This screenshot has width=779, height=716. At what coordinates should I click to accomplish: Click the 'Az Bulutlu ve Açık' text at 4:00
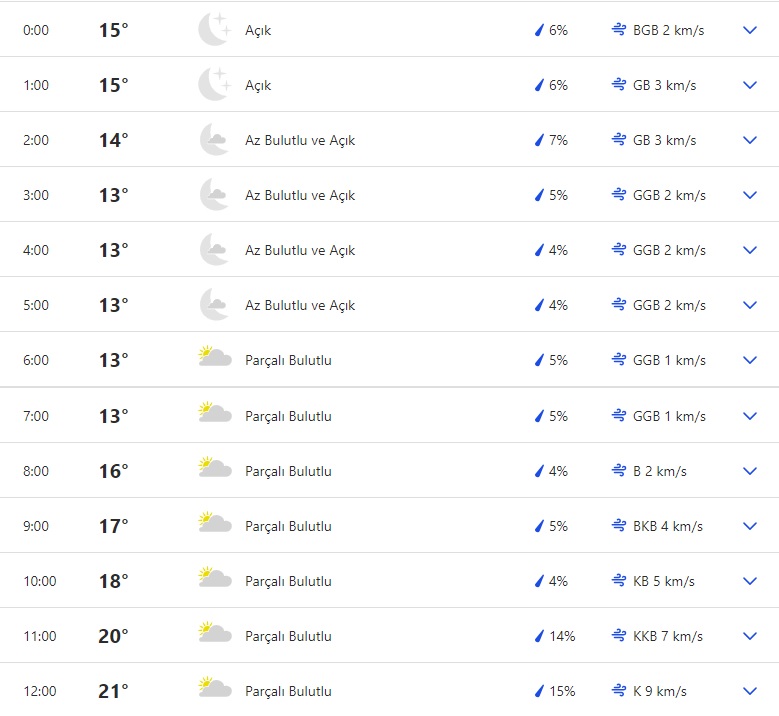pos(300,250)
